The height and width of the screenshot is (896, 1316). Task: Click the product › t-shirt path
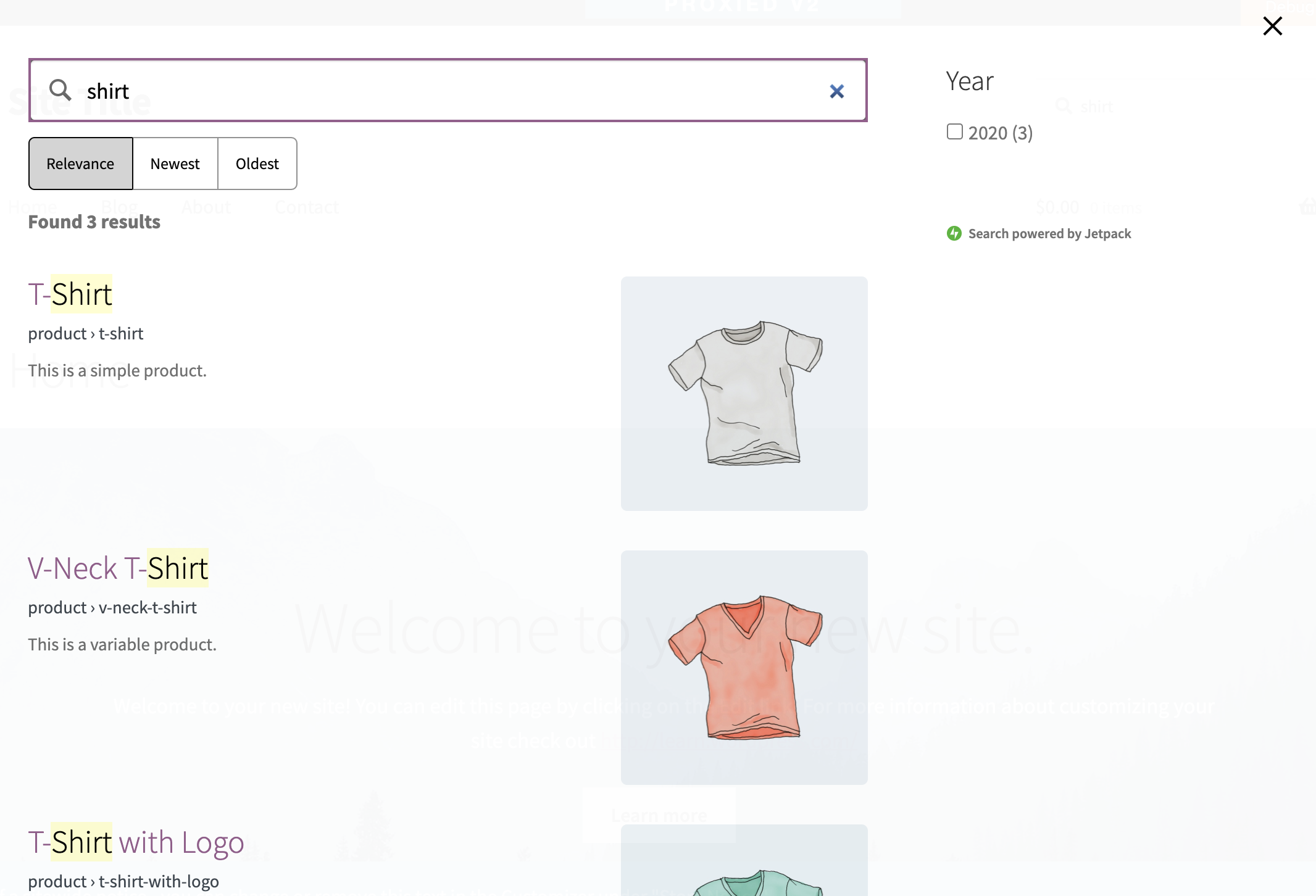pos(86,333)
